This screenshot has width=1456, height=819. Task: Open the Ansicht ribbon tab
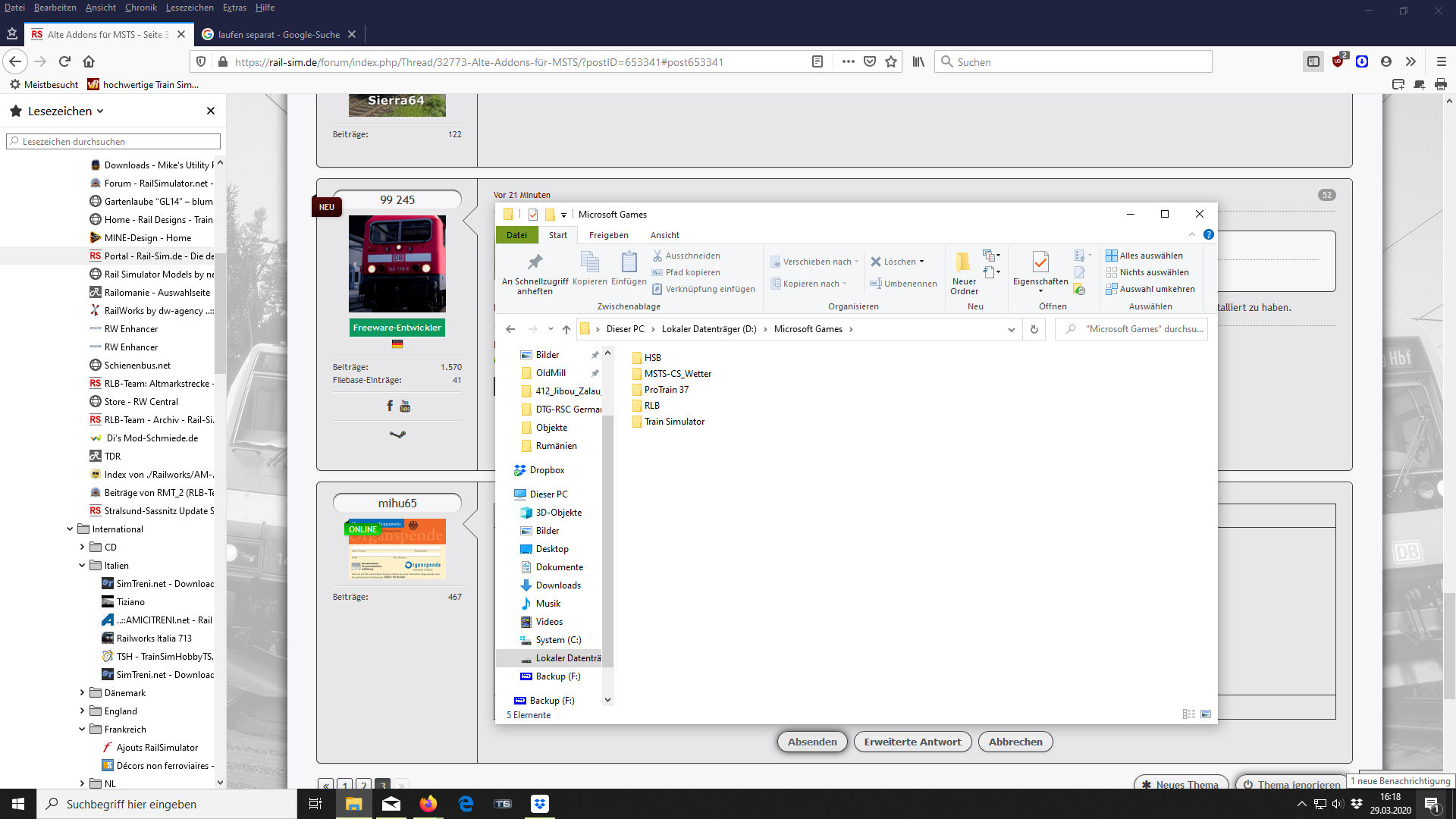664,235
